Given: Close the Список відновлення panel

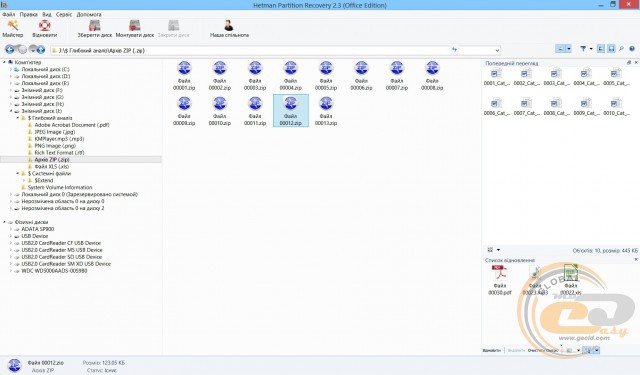Looking at the screenshot, I should click(x=636, y=260).
